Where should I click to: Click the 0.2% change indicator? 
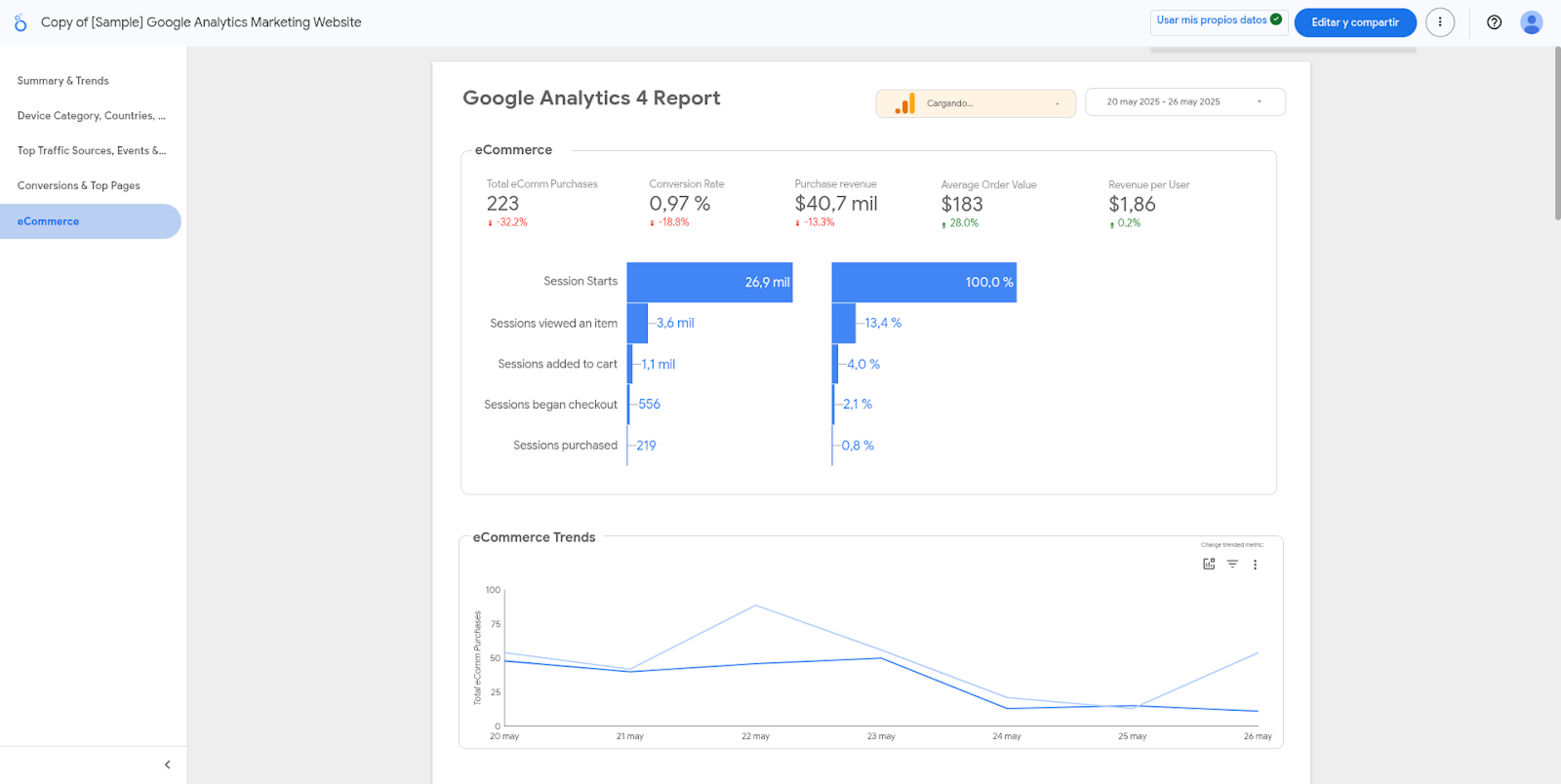pos(1125,223)
